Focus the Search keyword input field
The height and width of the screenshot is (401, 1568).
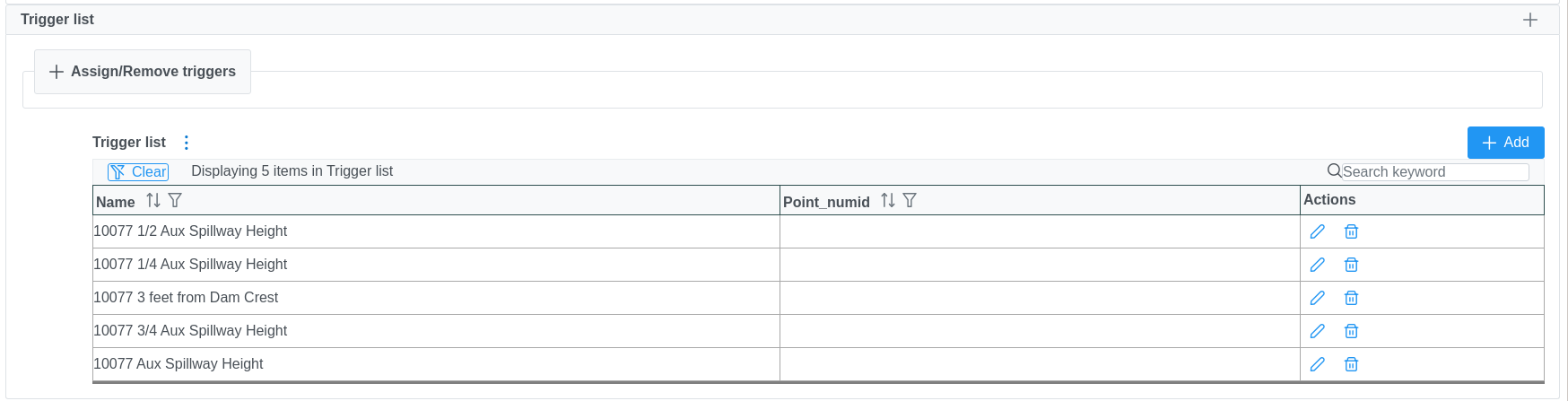click(x=1434, y=172)
